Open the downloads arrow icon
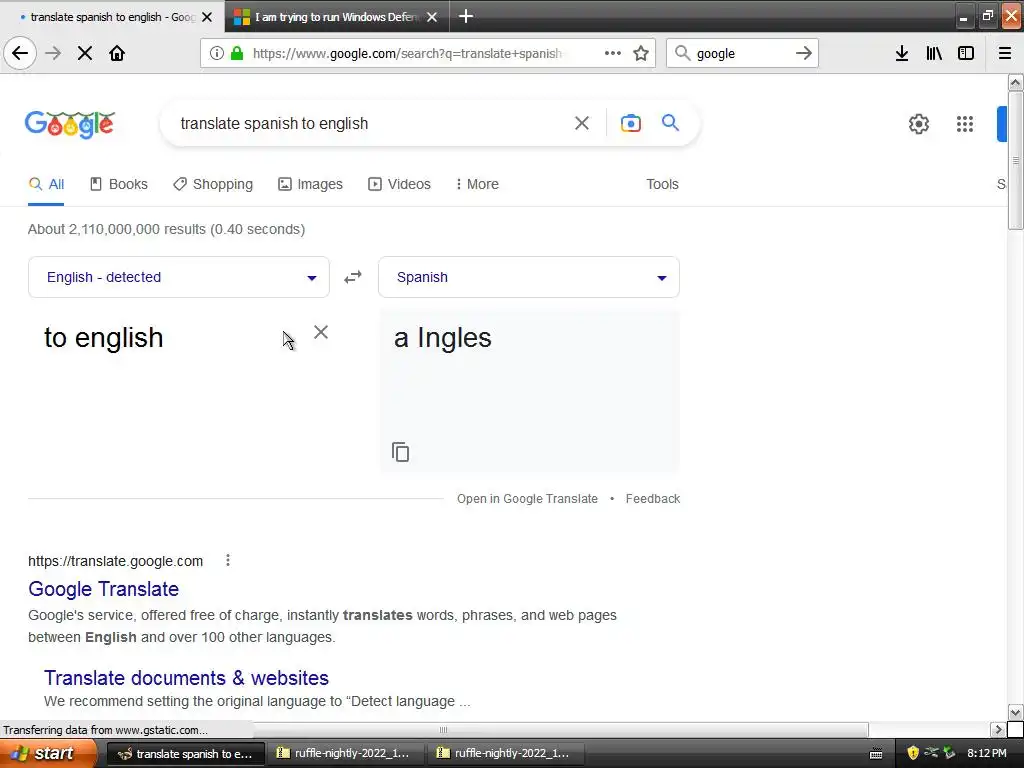The width and height of the screenshot is (1024, 768). coord(902,53)
